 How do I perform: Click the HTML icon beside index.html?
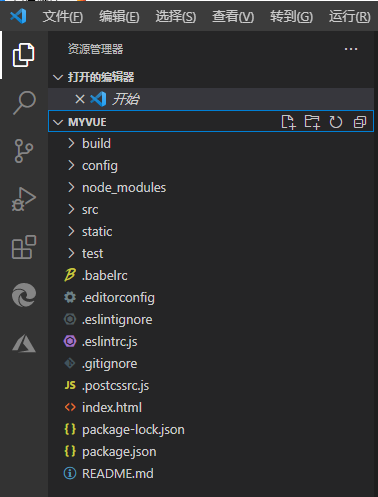pos(70,407)
